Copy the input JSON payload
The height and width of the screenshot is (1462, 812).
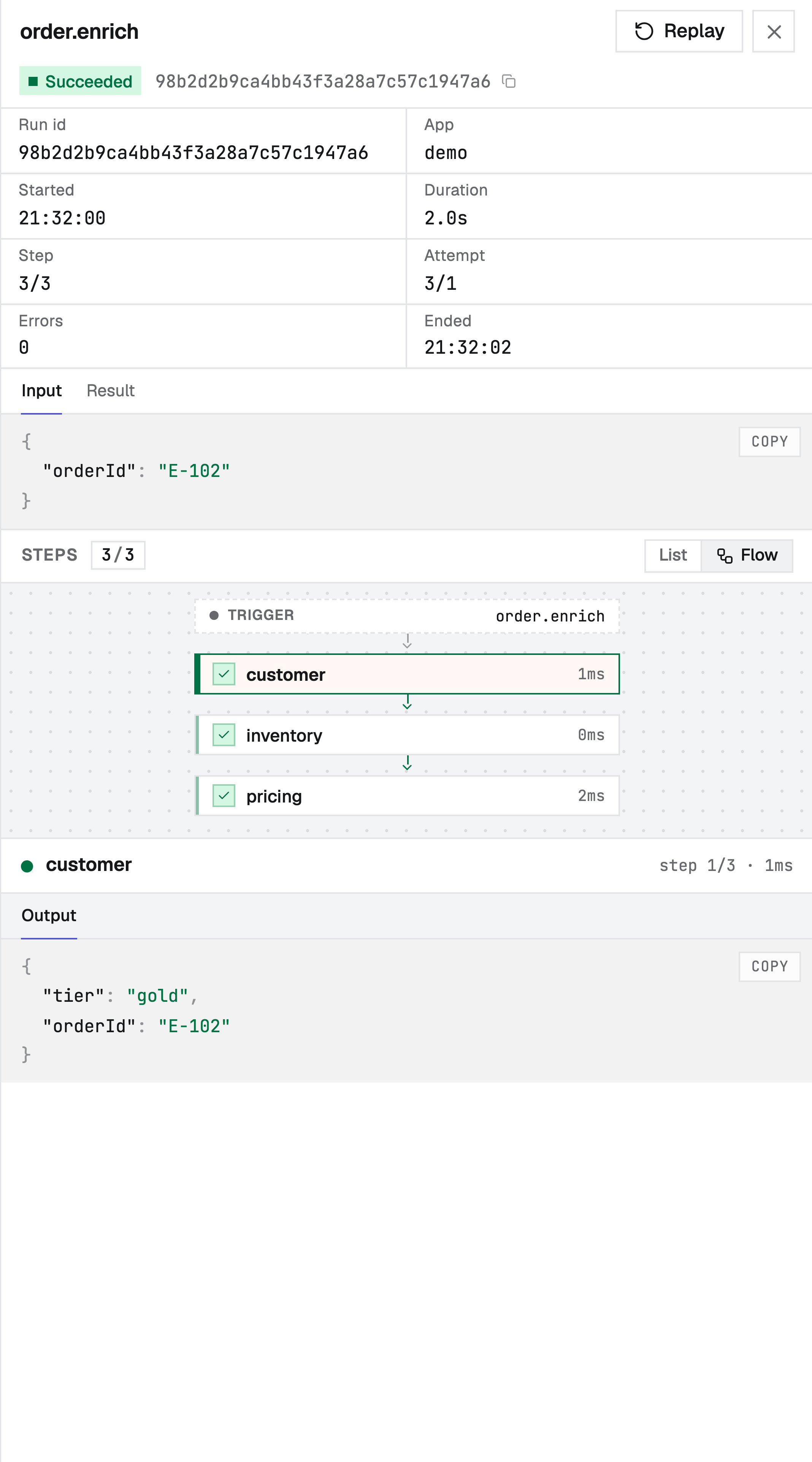[769, 442]
